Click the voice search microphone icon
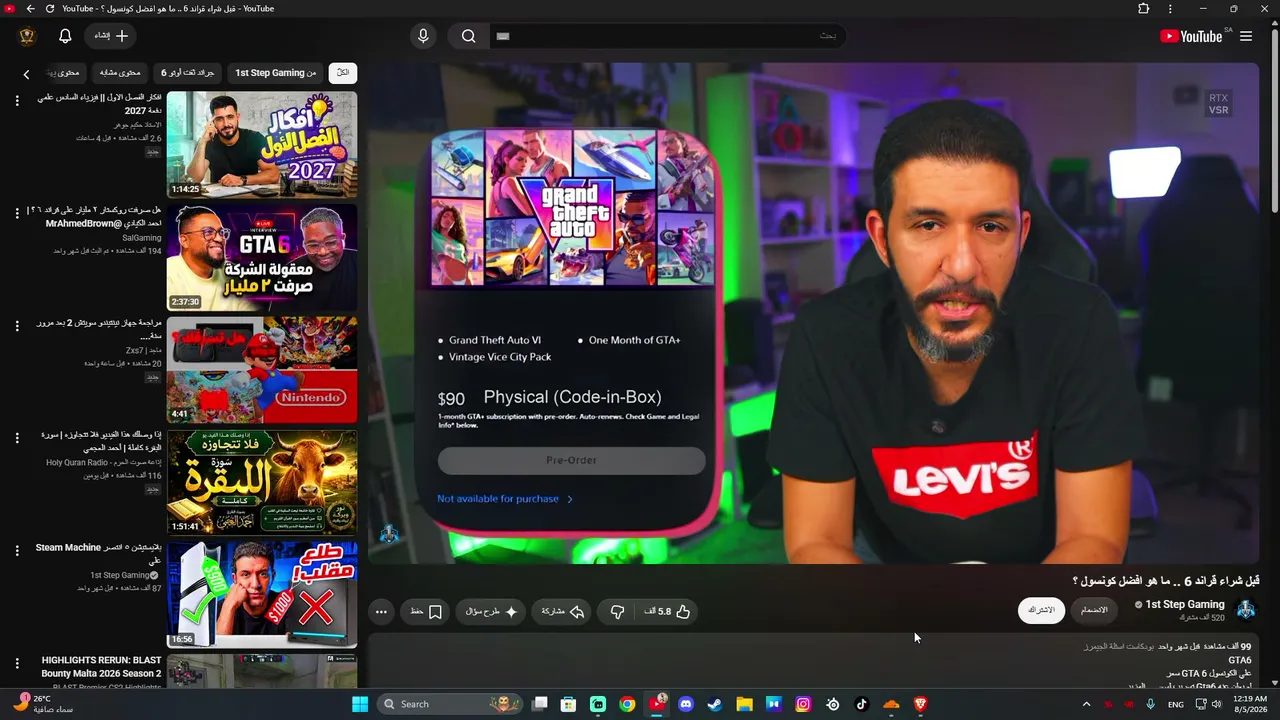1280x720 pixels. click(423, 36)
